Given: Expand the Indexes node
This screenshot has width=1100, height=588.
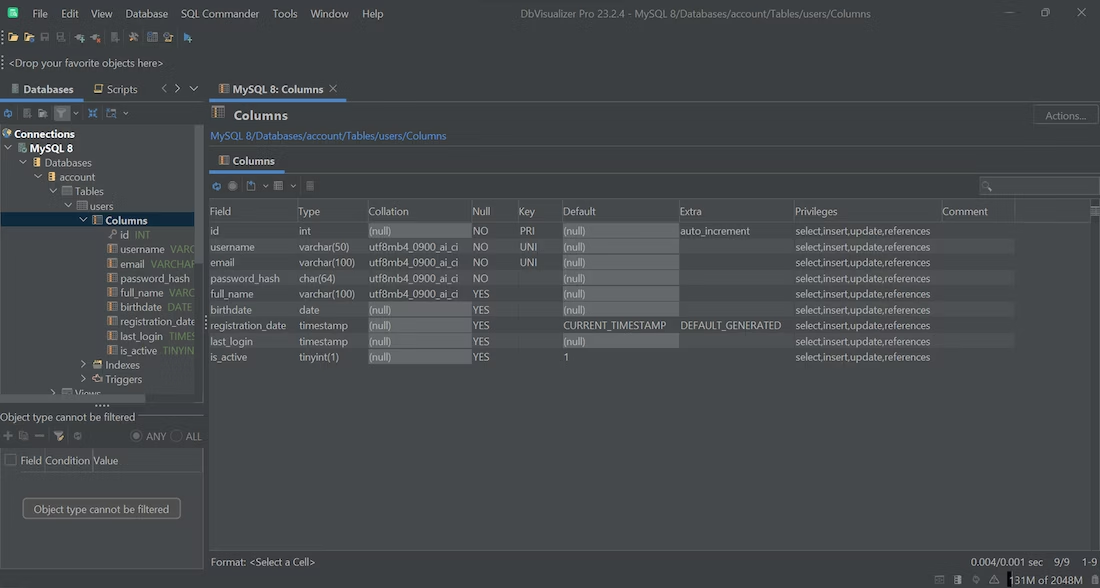Looking at the screenshot, I should click(x=83, y=364).
